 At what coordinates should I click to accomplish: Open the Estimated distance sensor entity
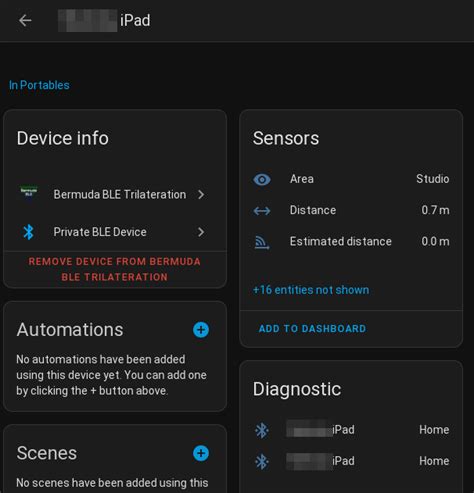coord(340,242)
